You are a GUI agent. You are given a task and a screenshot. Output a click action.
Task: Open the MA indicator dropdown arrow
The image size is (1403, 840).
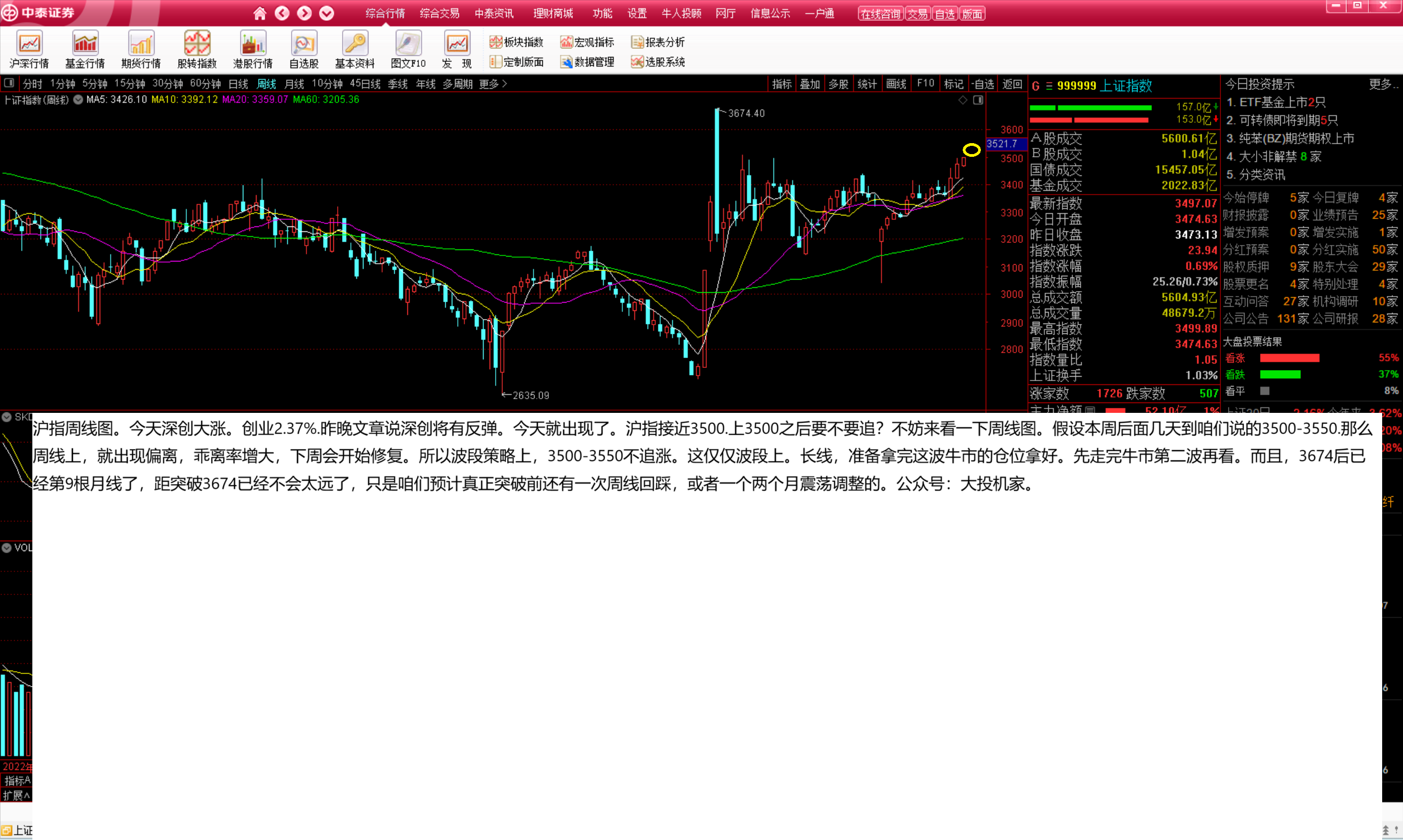[x=78, y=100]
